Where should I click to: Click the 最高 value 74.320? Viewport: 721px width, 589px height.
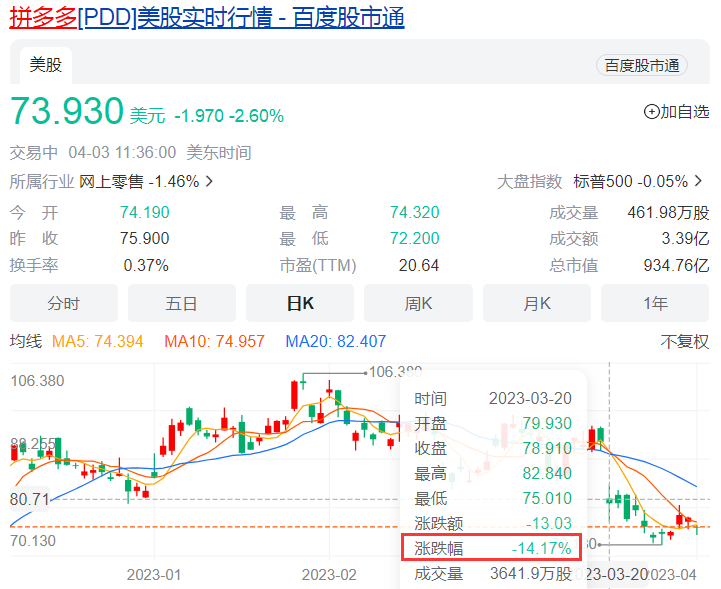[x=415, y=212]
